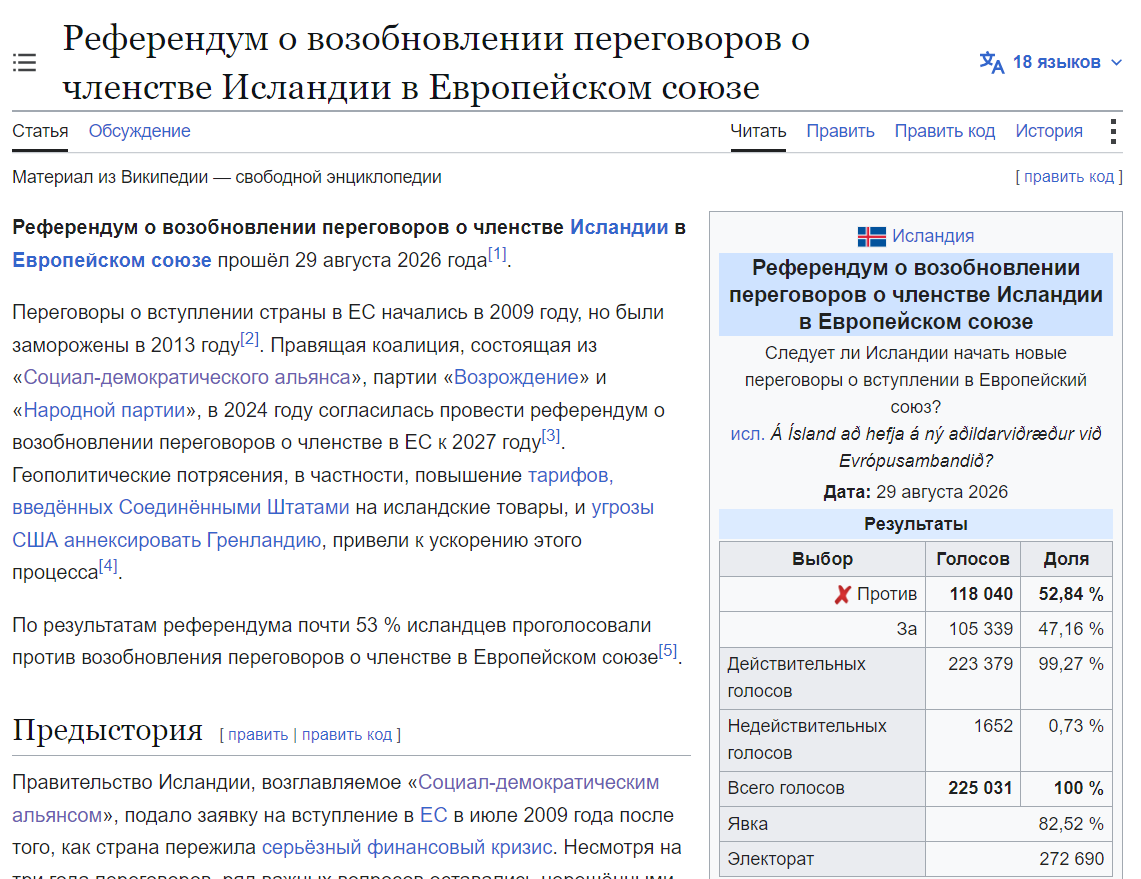
Task: Open the Править код tab
Action: tap(945, 131)
